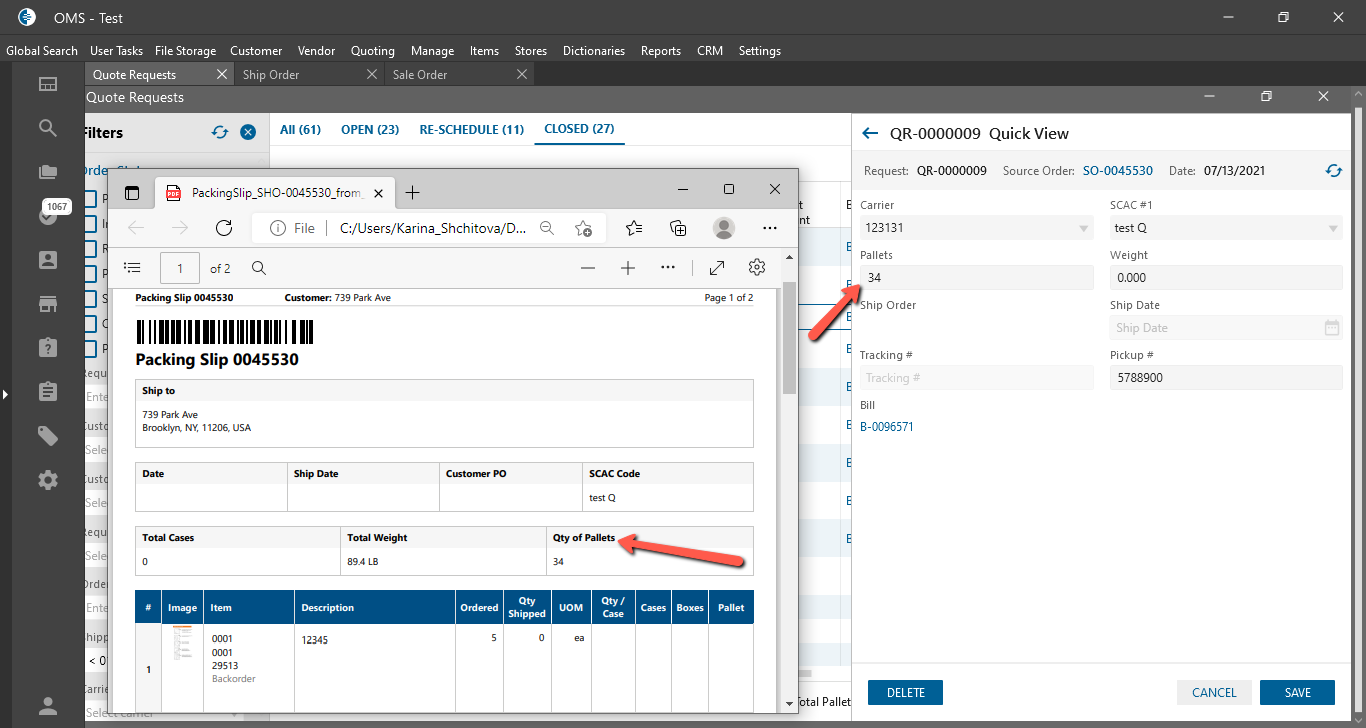Screen dimensions: 1366x728
Task: Select the RE-SCHEDULE (11) tab
Action: pos(471,129)
